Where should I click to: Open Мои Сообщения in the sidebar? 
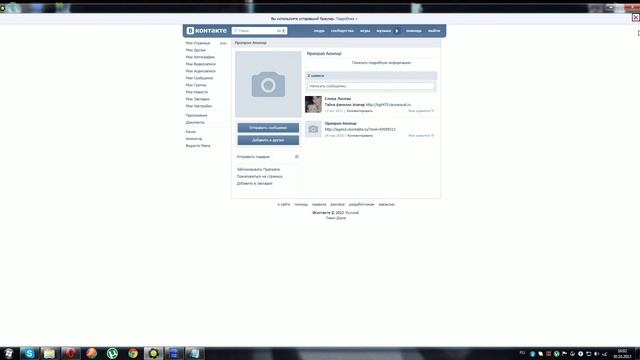[199, 78]
